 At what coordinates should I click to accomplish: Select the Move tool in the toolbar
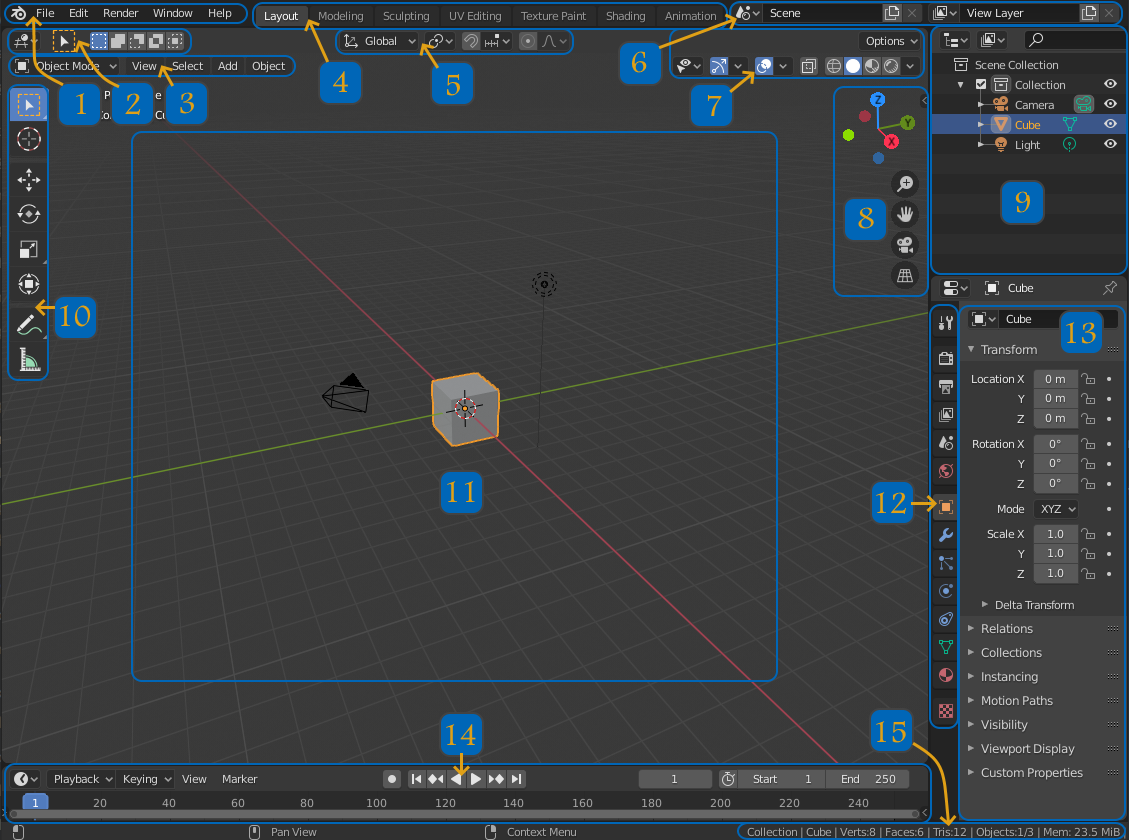(28, 180)
